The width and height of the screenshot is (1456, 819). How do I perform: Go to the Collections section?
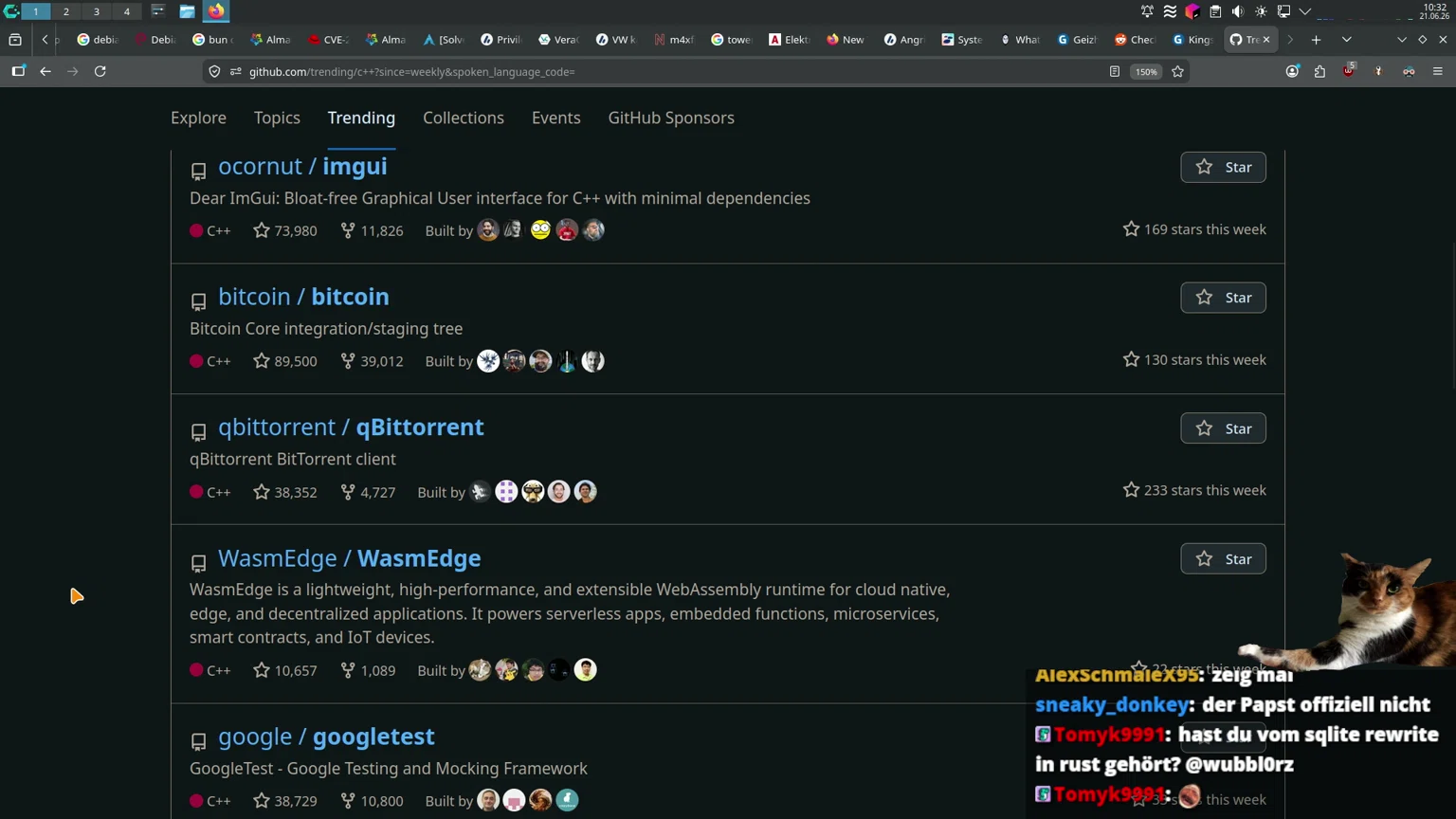[464, 118]
